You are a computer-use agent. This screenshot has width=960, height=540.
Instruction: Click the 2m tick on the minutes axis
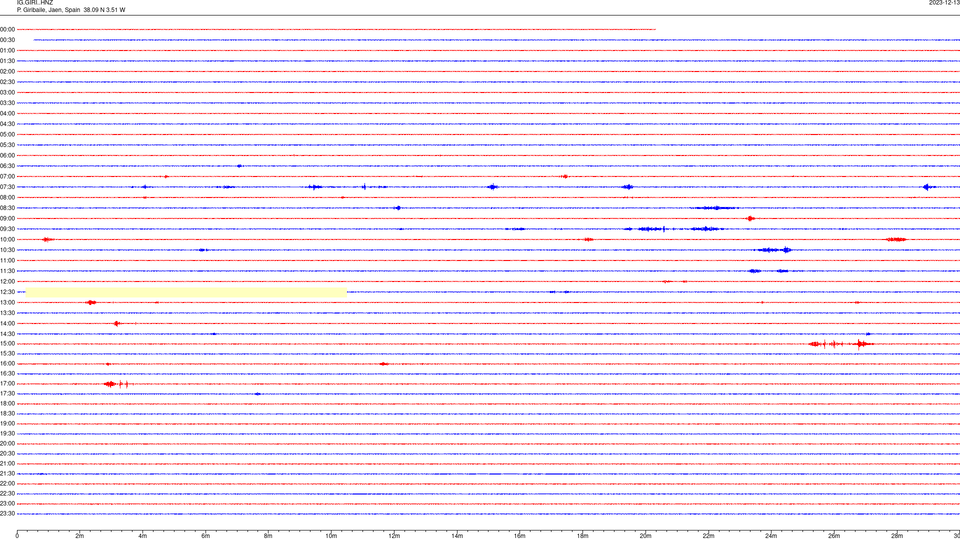click(80, 536)
